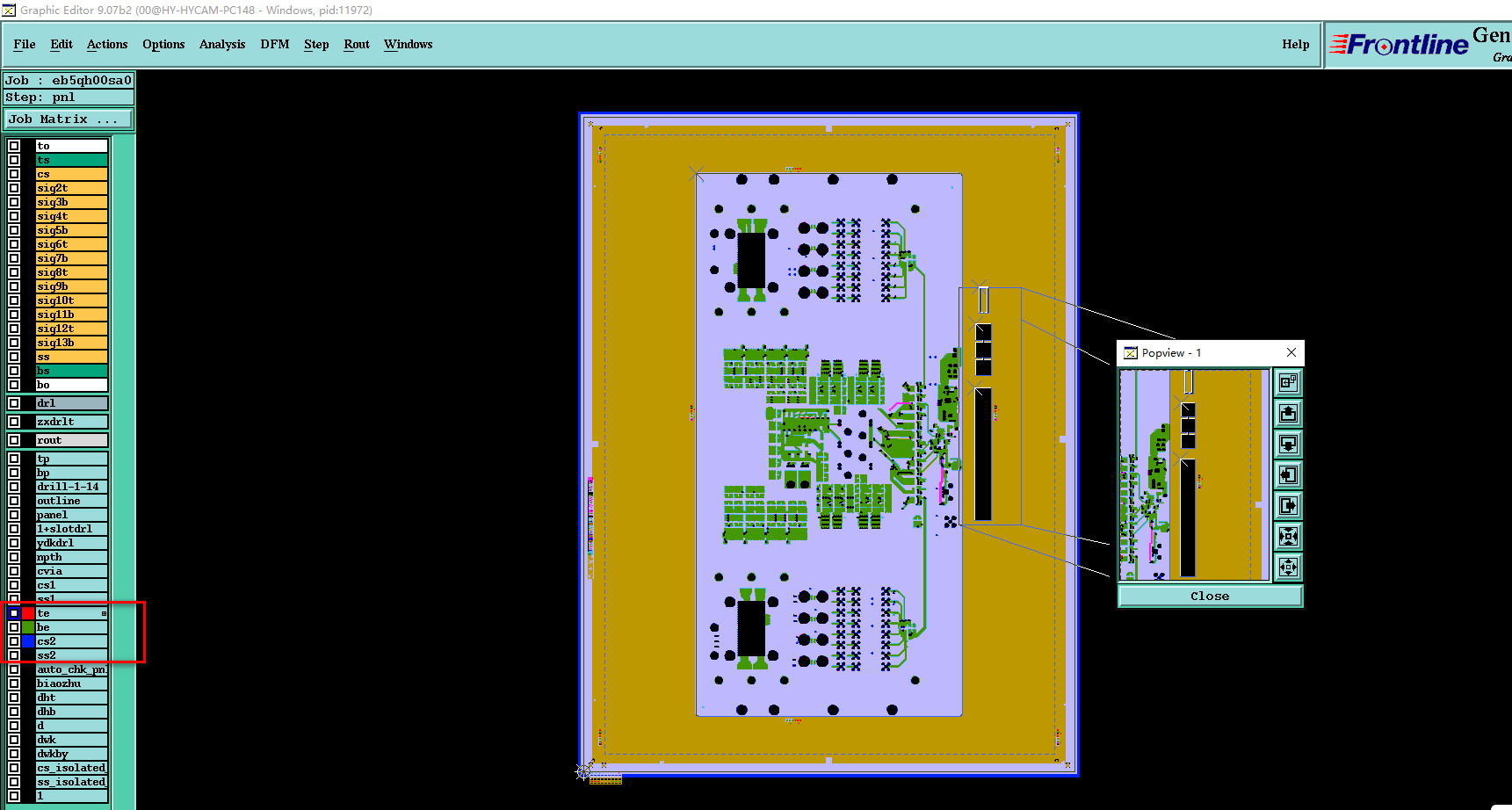Open the Job Matrix ... panel
Screen dimensions: 1512x810
click(x=69, y=119)
